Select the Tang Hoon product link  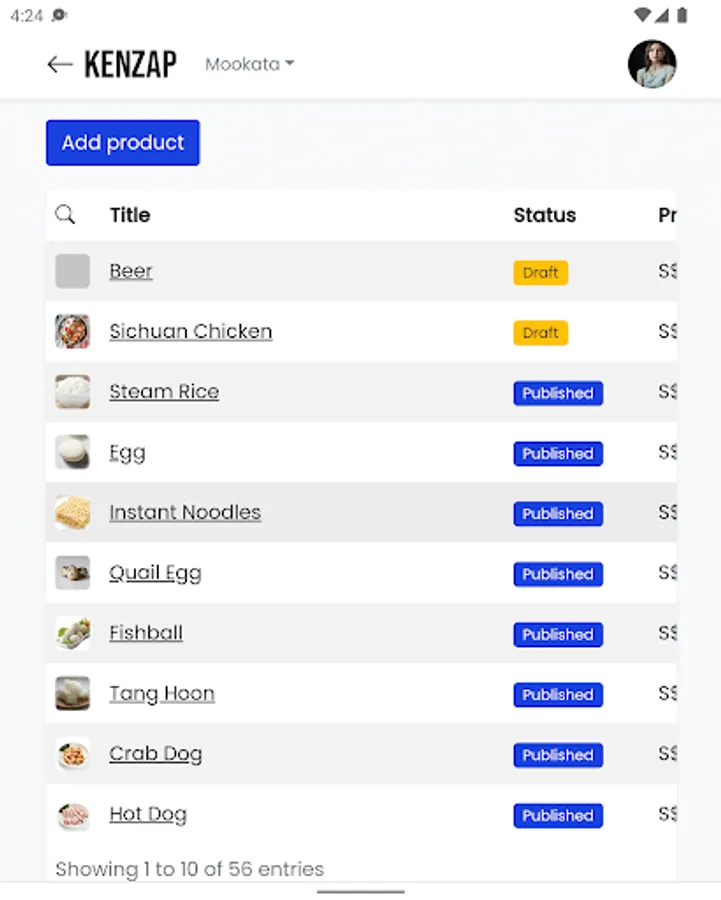coord(162,694)
